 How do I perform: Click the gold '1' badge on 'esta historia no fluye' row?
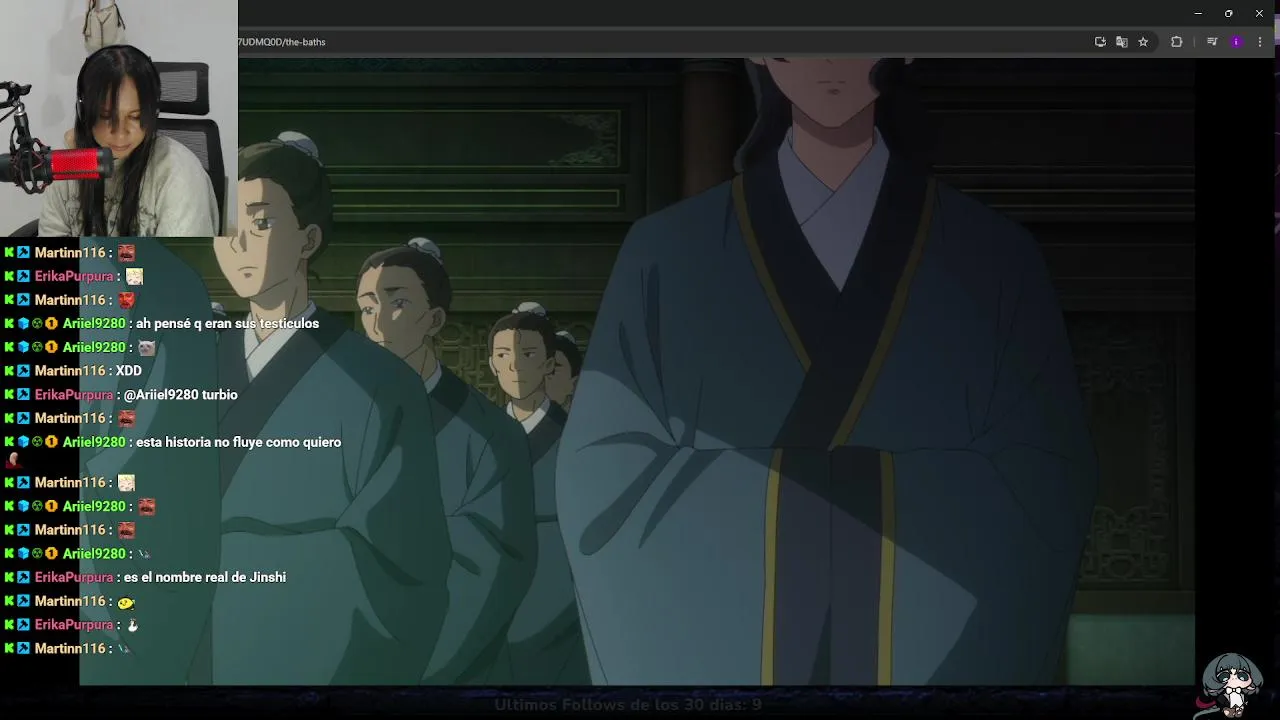[x=51, y=442]
